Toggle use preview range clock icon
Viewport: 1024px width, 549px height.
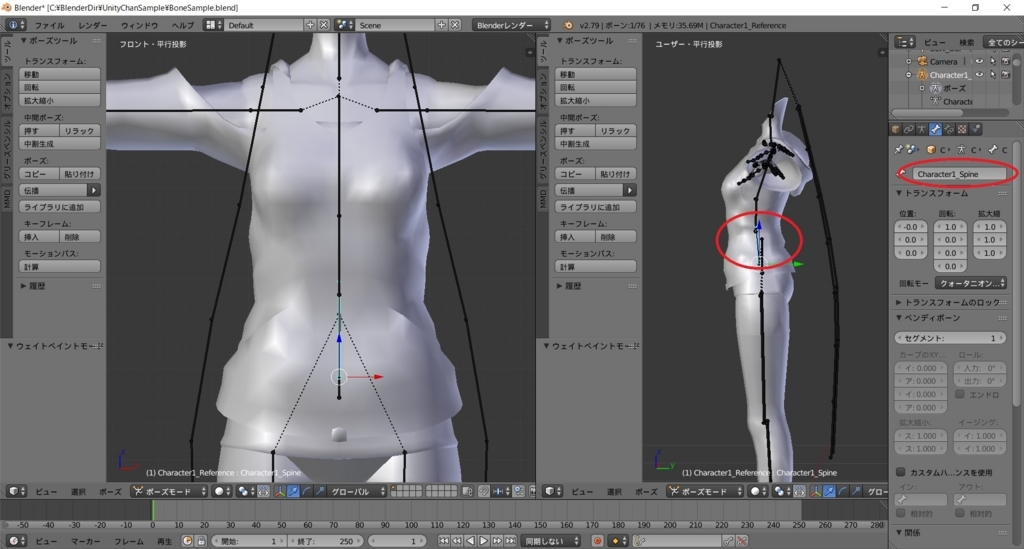187,541
